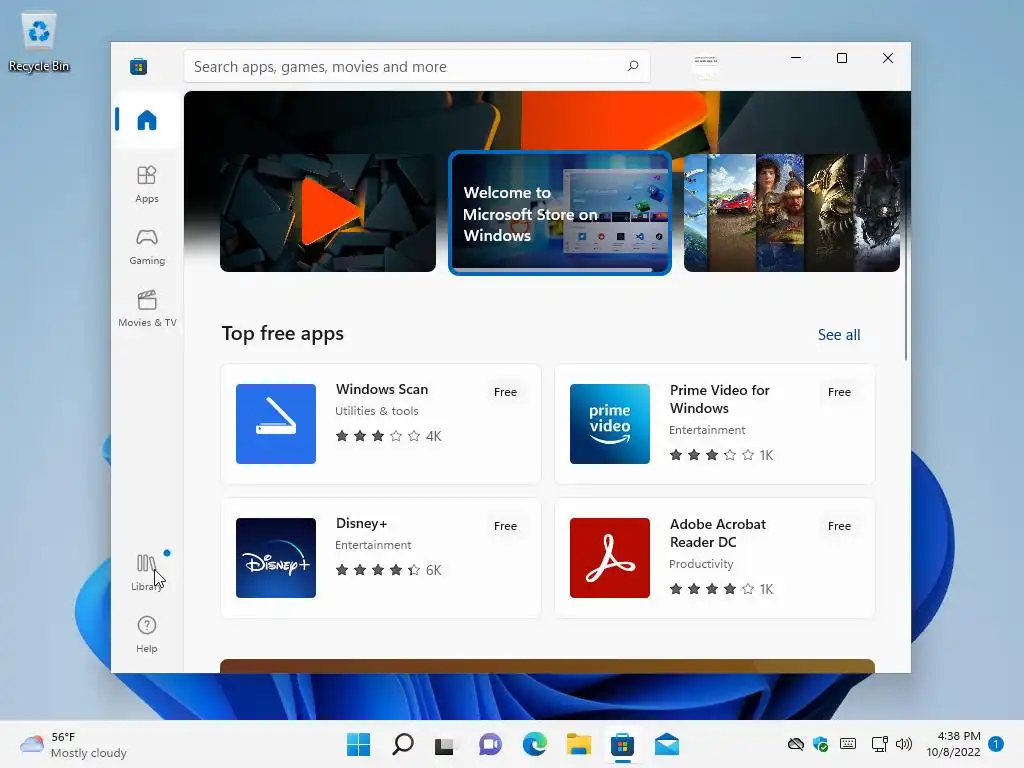Open Teams Chat from taskbar

pos(490,744)
